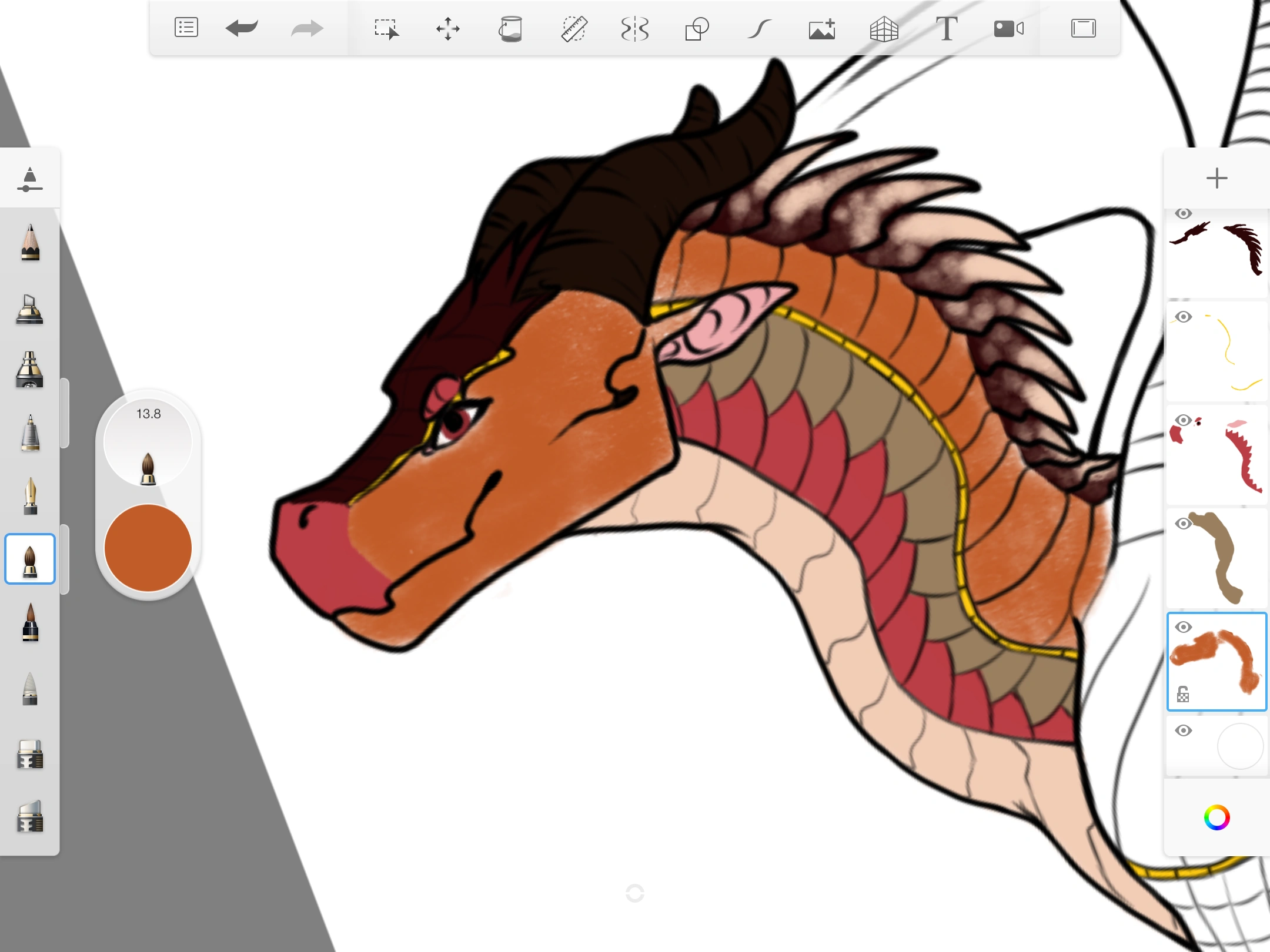Add a new layer with plus
The height and width of the screenshot is (952, 1270).
click(1216, 178)
